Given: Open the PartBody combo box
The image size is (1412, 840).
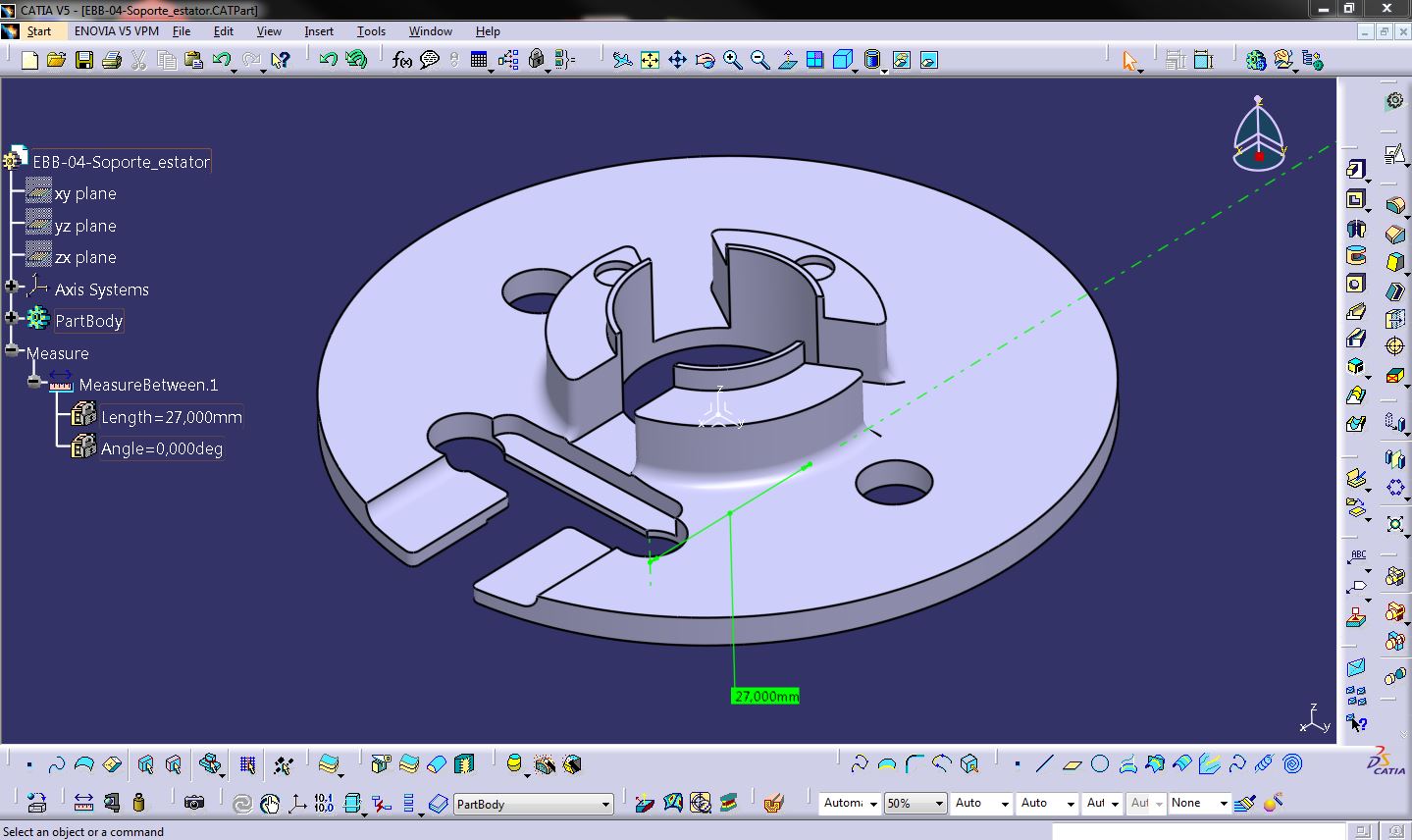Looking at the screenshot, I should (x=534, y=804).
